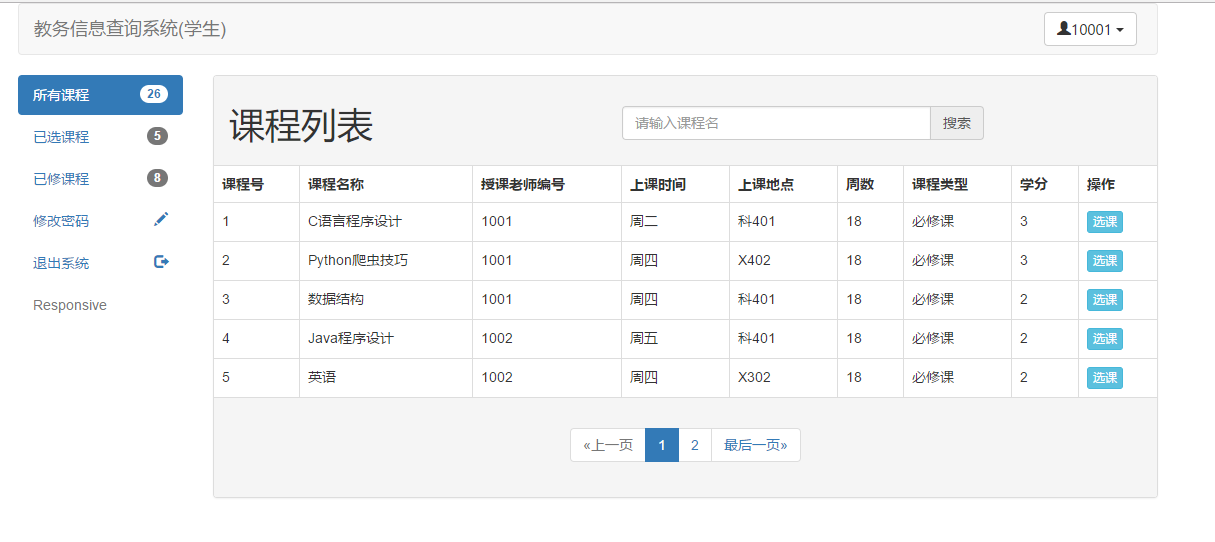Click the Python爬虫技巧 course name
Image resolution: width=1215 pixels, height=542 pixels.
[x=358, y=261]
